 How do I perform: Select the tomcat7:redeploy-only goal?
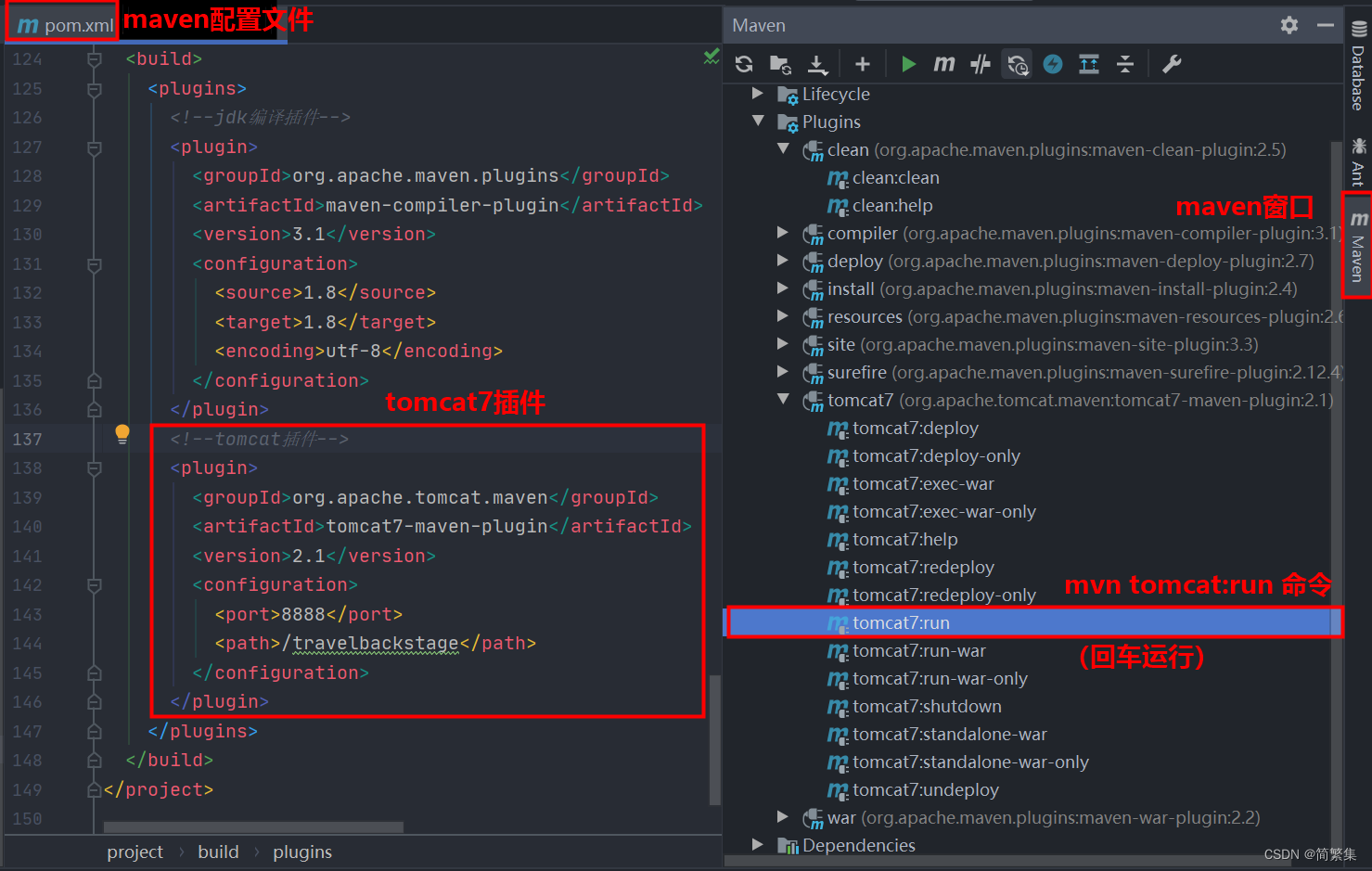[944, 595]
